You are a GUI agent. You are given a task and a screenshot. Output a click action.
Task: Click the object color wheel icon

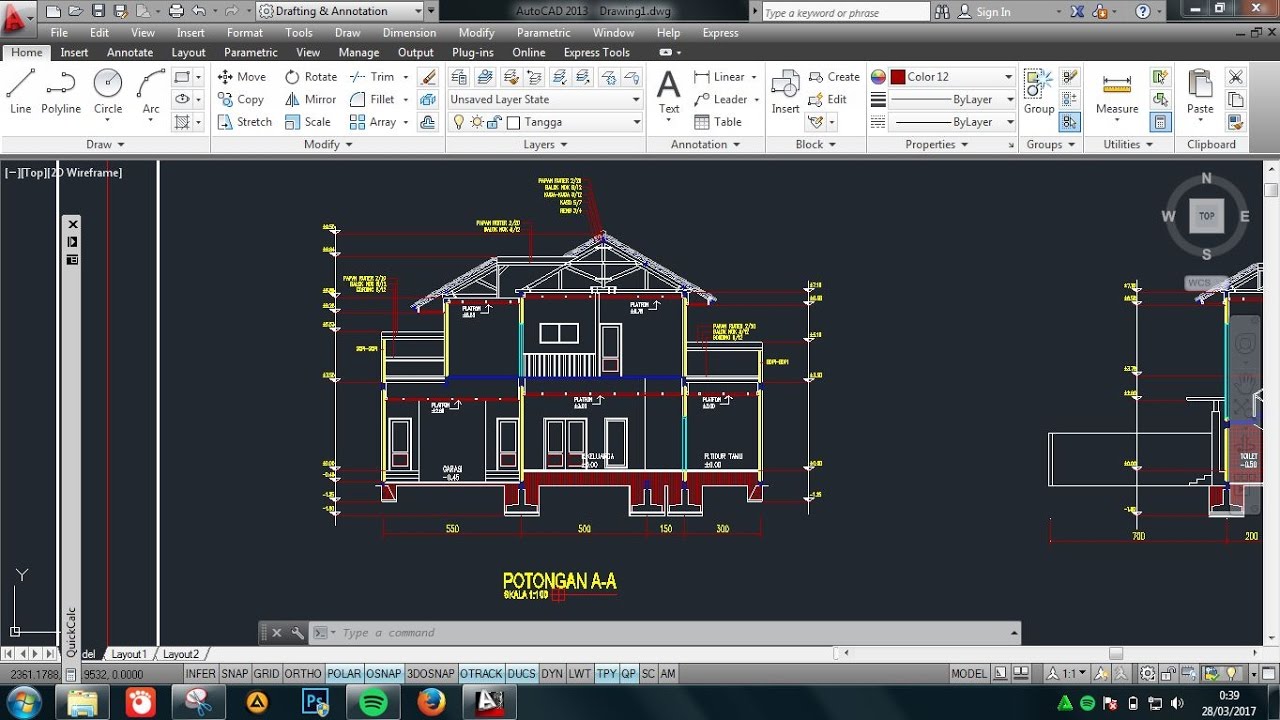coord(878,76)
